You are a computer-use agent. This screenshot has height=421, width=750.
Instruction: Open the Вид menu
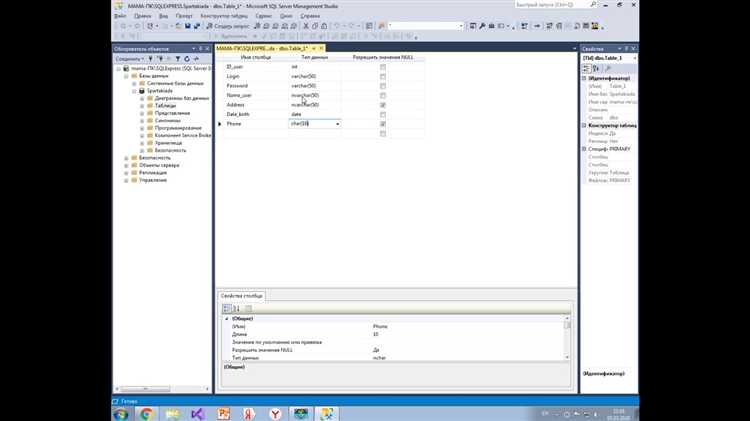pos(163,16)
